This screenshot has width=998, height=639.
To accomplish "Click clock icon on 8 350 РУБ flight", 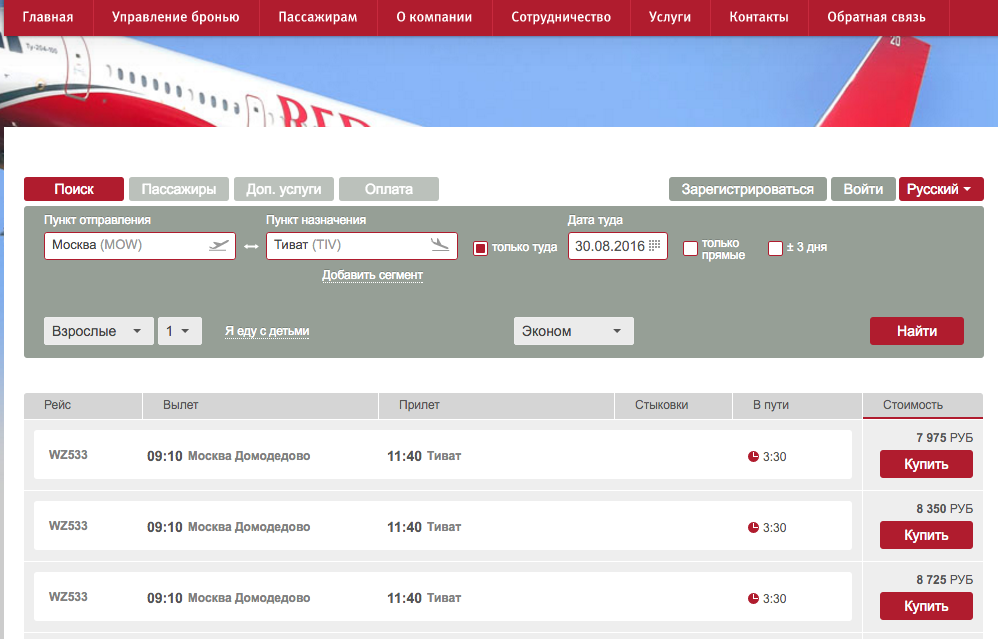I will tap(753, 528).
